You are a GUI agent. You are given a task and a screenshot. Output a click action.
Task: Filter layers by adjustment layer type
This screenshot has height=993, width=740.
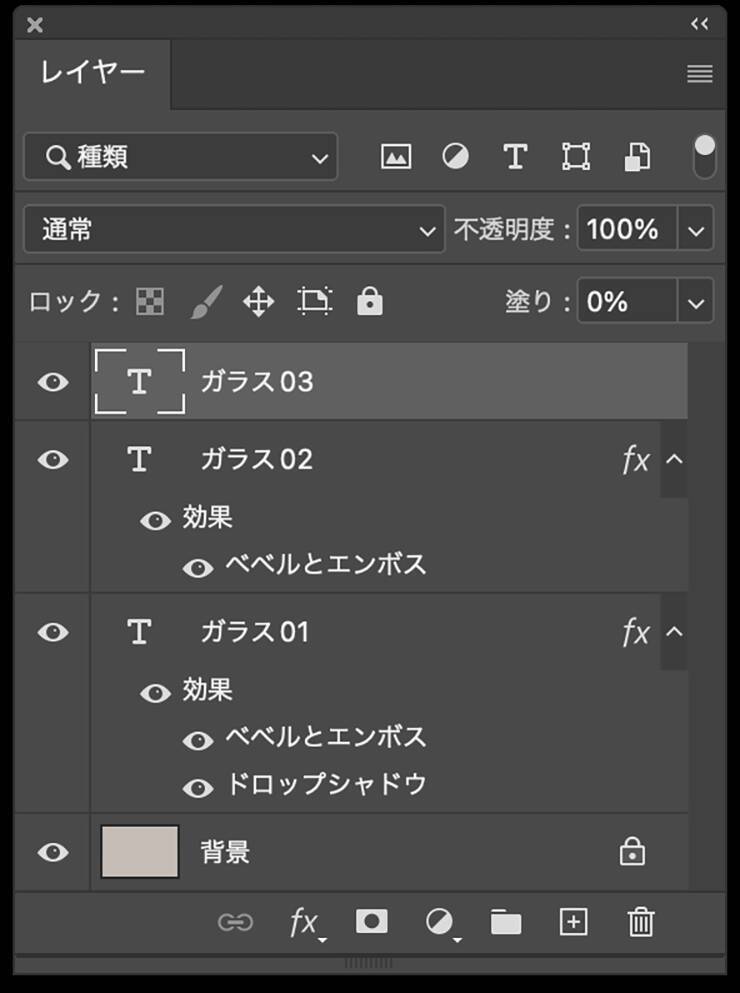click(x=456, y=156)
